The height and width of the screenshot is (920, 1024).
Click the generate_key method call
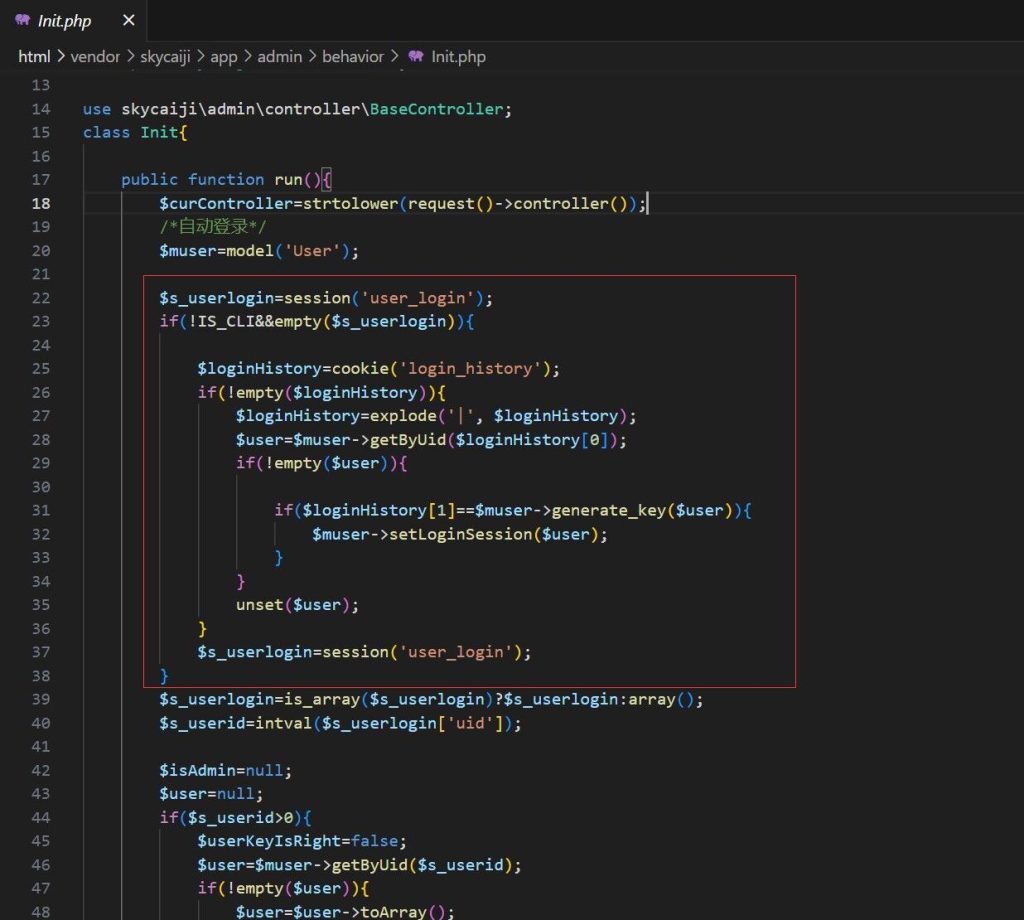609,511
